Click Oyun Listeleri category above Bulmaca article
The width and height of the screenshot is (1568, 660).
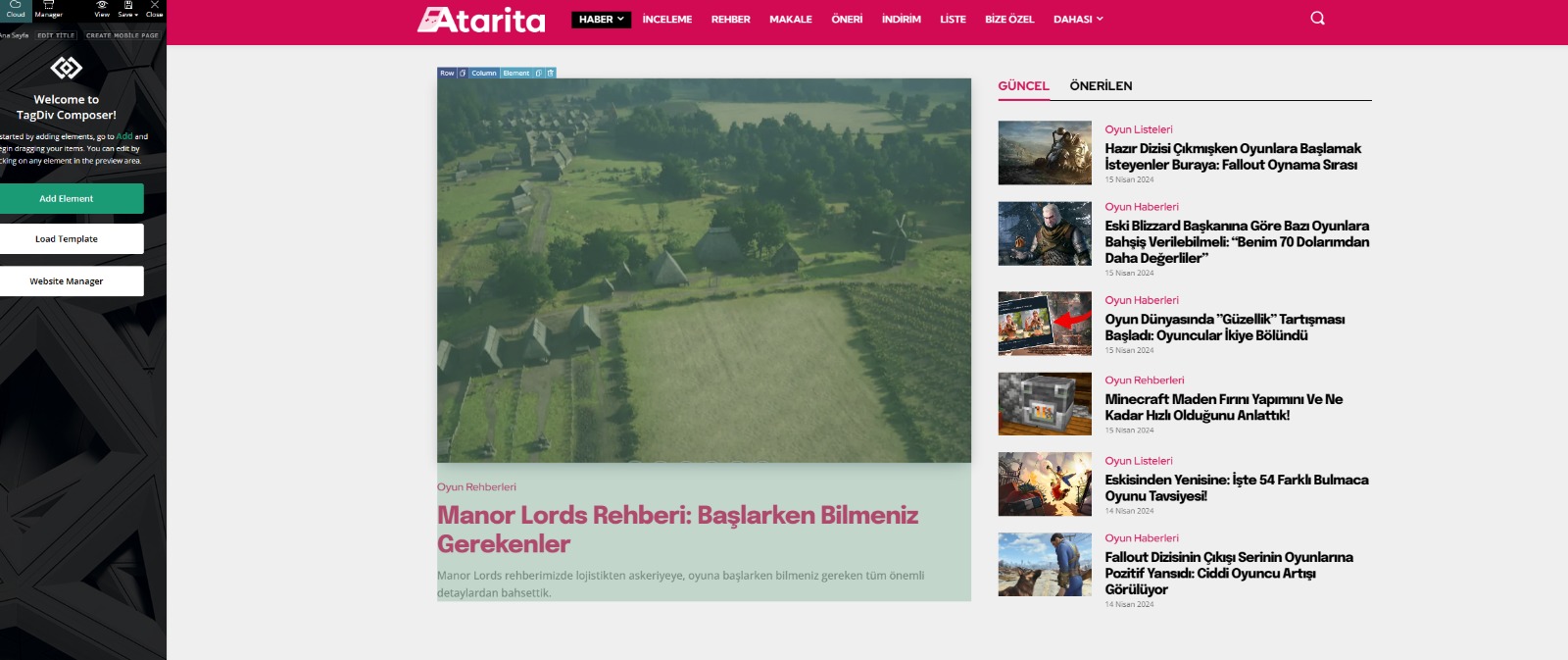(x=1139, y=461)
